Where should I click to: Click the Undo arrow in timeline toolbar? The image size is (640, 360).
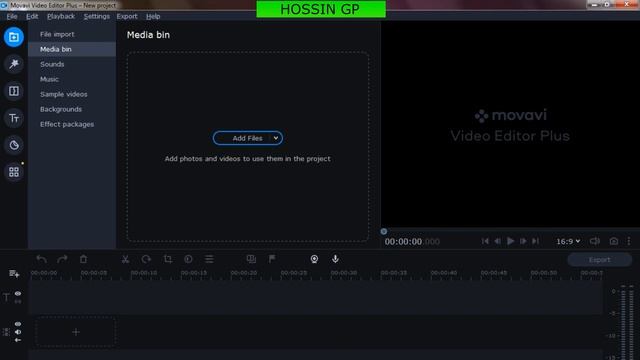point(41,259)
